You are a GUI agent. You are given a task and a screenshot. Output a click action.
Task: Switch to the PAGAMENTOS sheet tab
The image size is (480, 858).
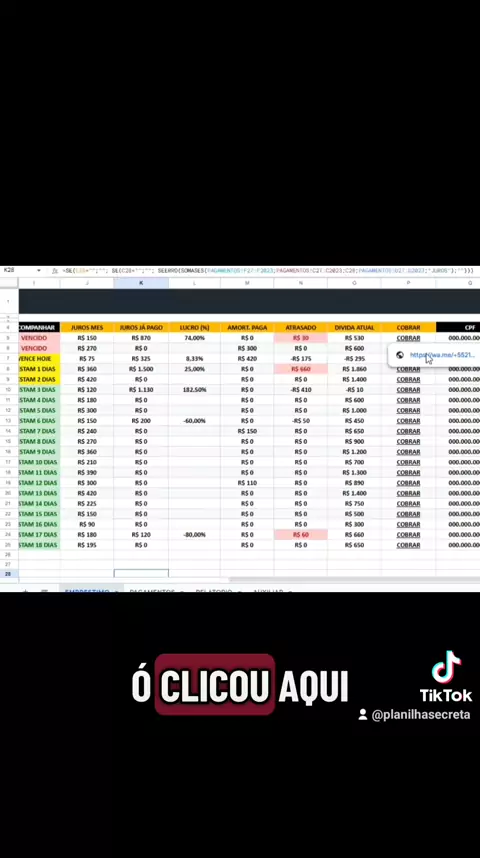click(152, 592)
